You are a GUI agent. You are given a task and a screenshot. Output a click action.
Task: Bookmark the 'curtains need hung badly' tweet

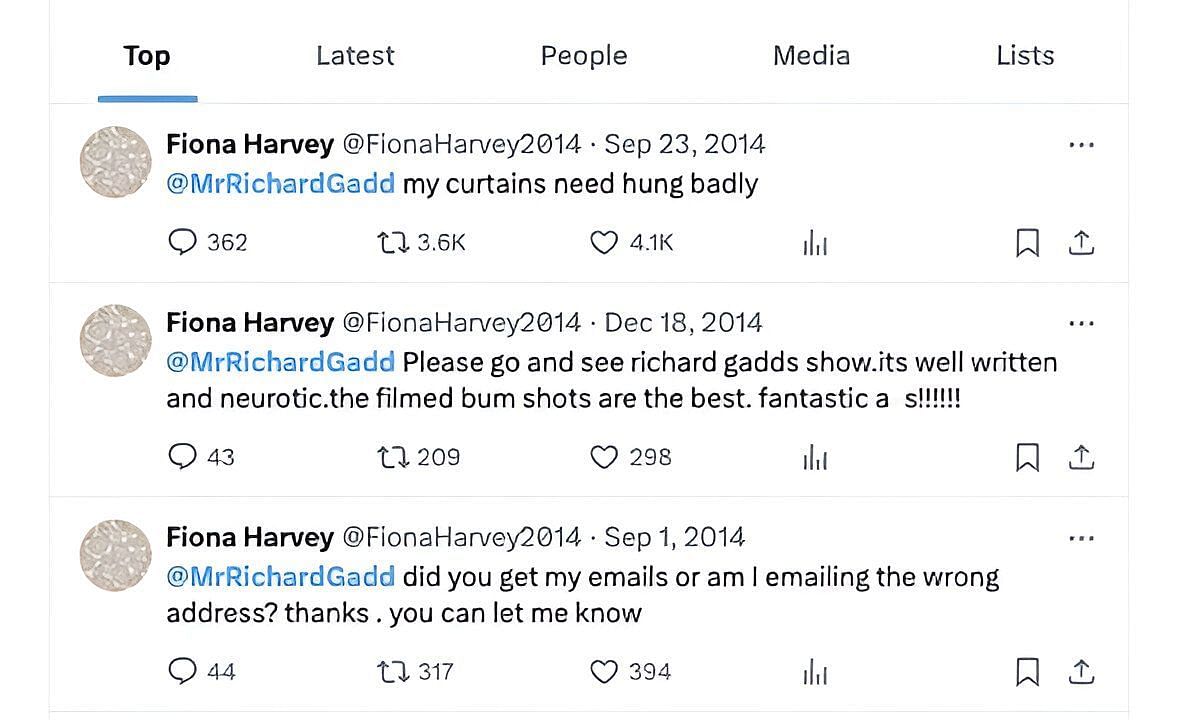(x=1027, y=243)
